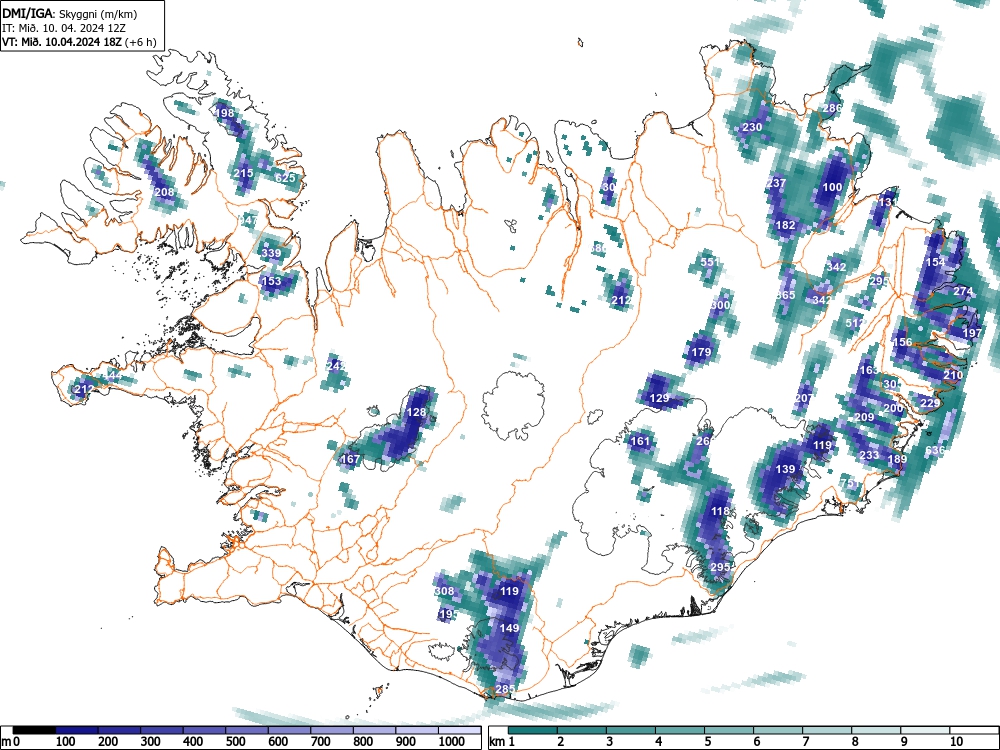The height and width of the screenshot is (750, 1000).
Task: Click visibility value '198' in the Westfjords
Action: pos(225,113)
